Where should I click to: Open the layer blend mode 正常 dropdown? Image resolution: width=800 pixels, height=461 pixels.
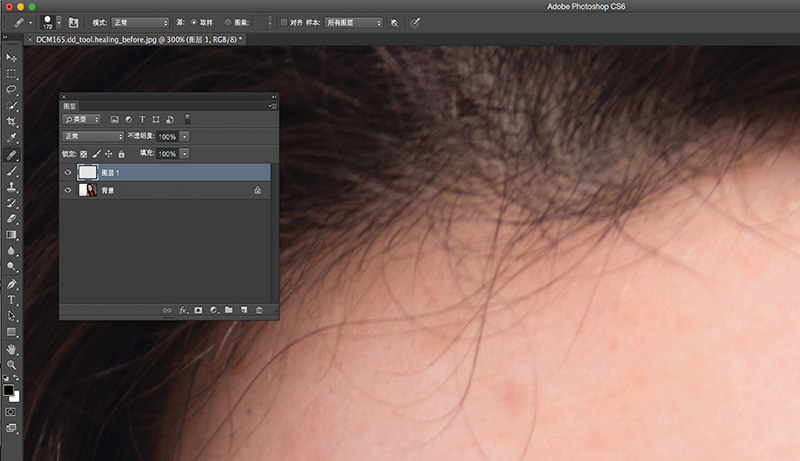click(x=93, y=136)
